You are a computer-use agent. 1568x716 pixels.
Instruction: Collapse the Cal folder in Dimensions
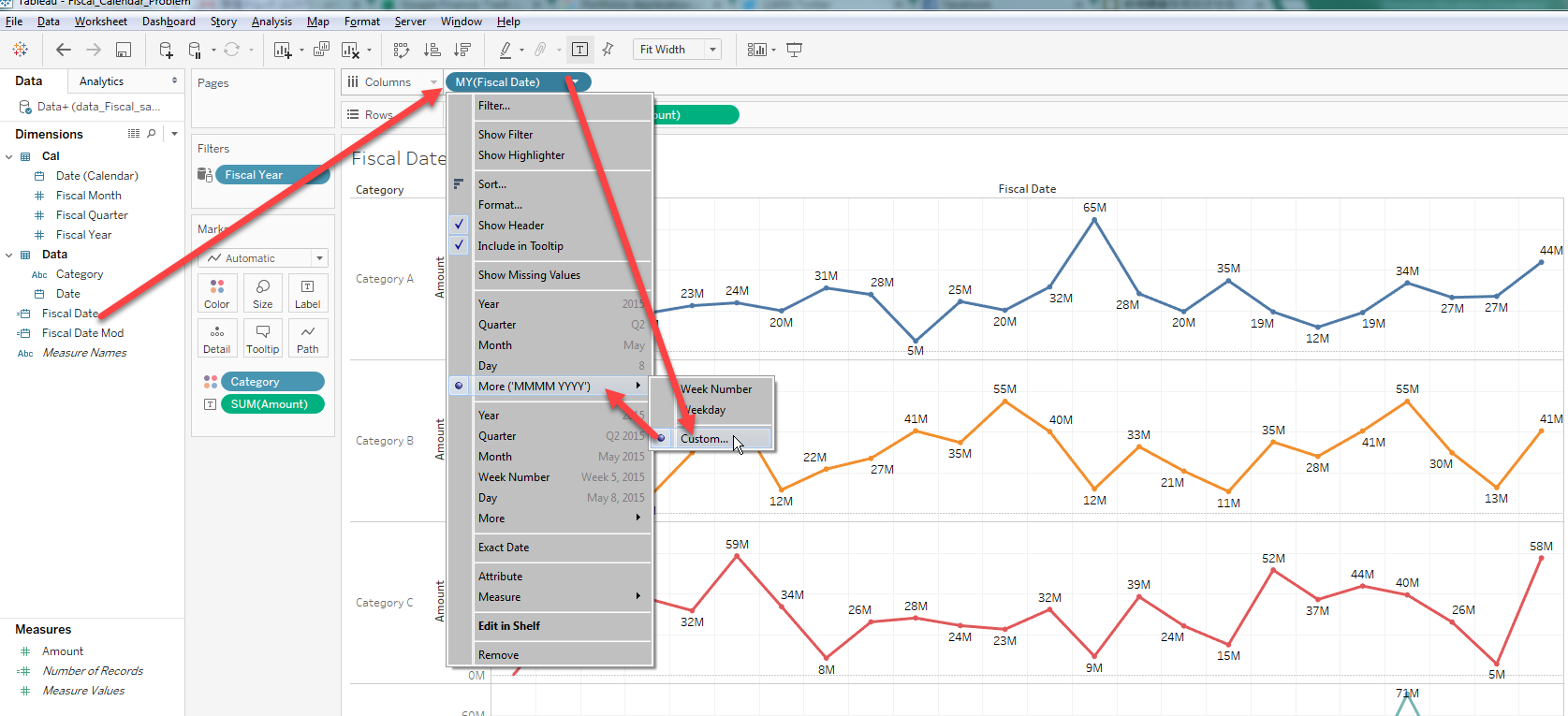(9, 156)
